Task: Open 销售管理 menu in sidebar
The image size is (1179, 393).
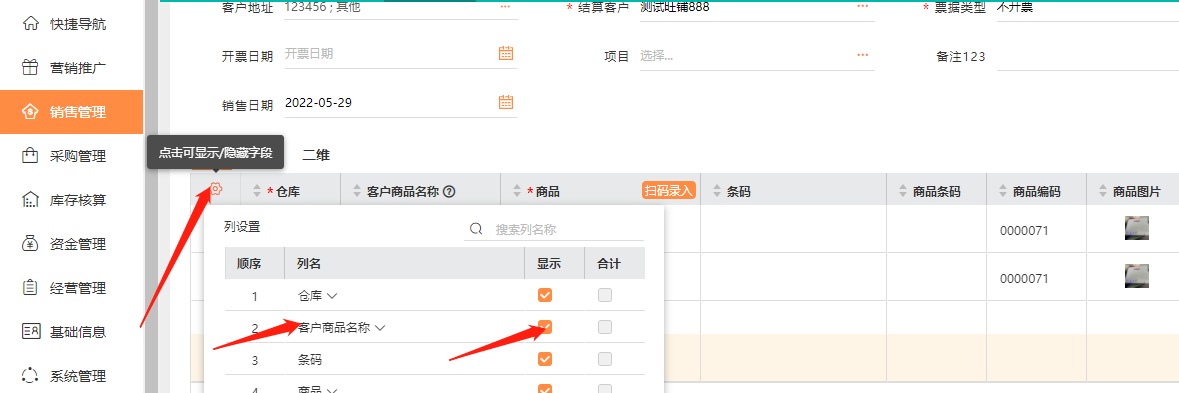Action: click(71, 112)
